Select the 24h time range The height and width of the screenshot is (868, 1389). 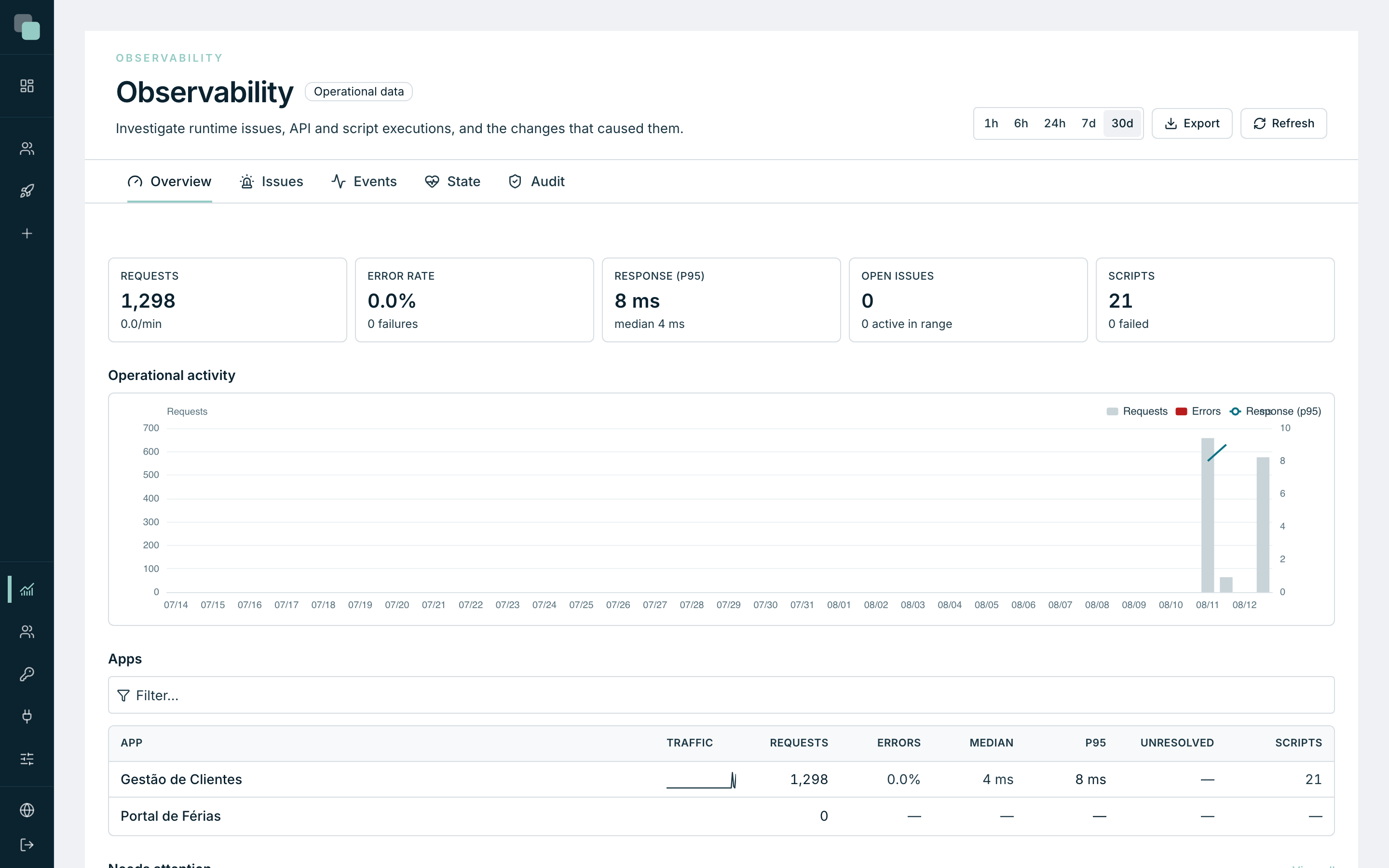click(1054, 123)
